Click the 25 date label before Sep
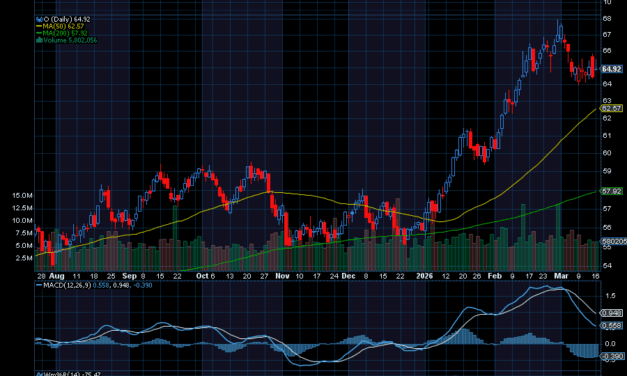Screen dimensions: 627x376 click(111, 276)
